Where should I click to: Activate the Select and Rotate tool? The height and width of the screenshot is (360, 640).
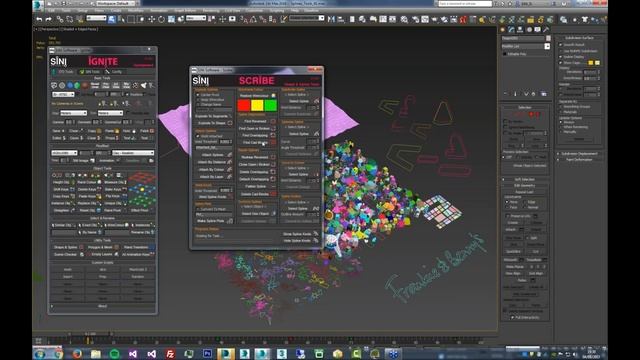click(x=161, y=19)
